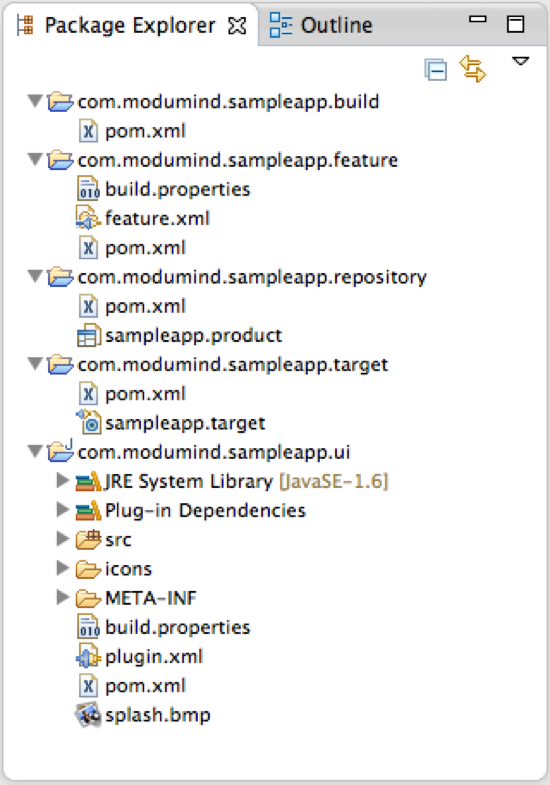Collapse the com.modumind.sampleapp.build project
This screenshot has height=785, width=550.
(x=35, y=101)
